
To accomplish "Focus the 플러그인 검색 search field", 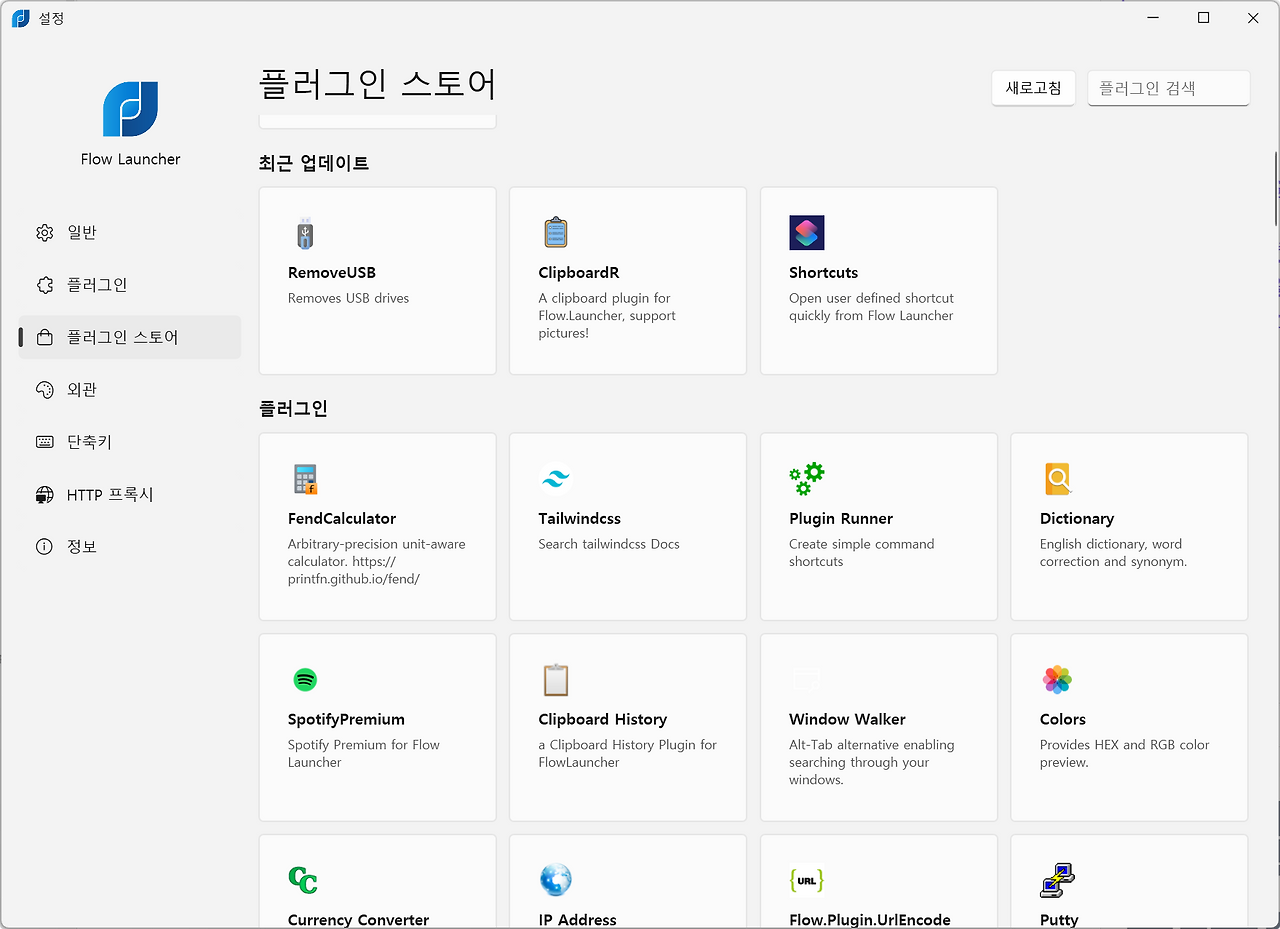I will (x=1169, y=88).
